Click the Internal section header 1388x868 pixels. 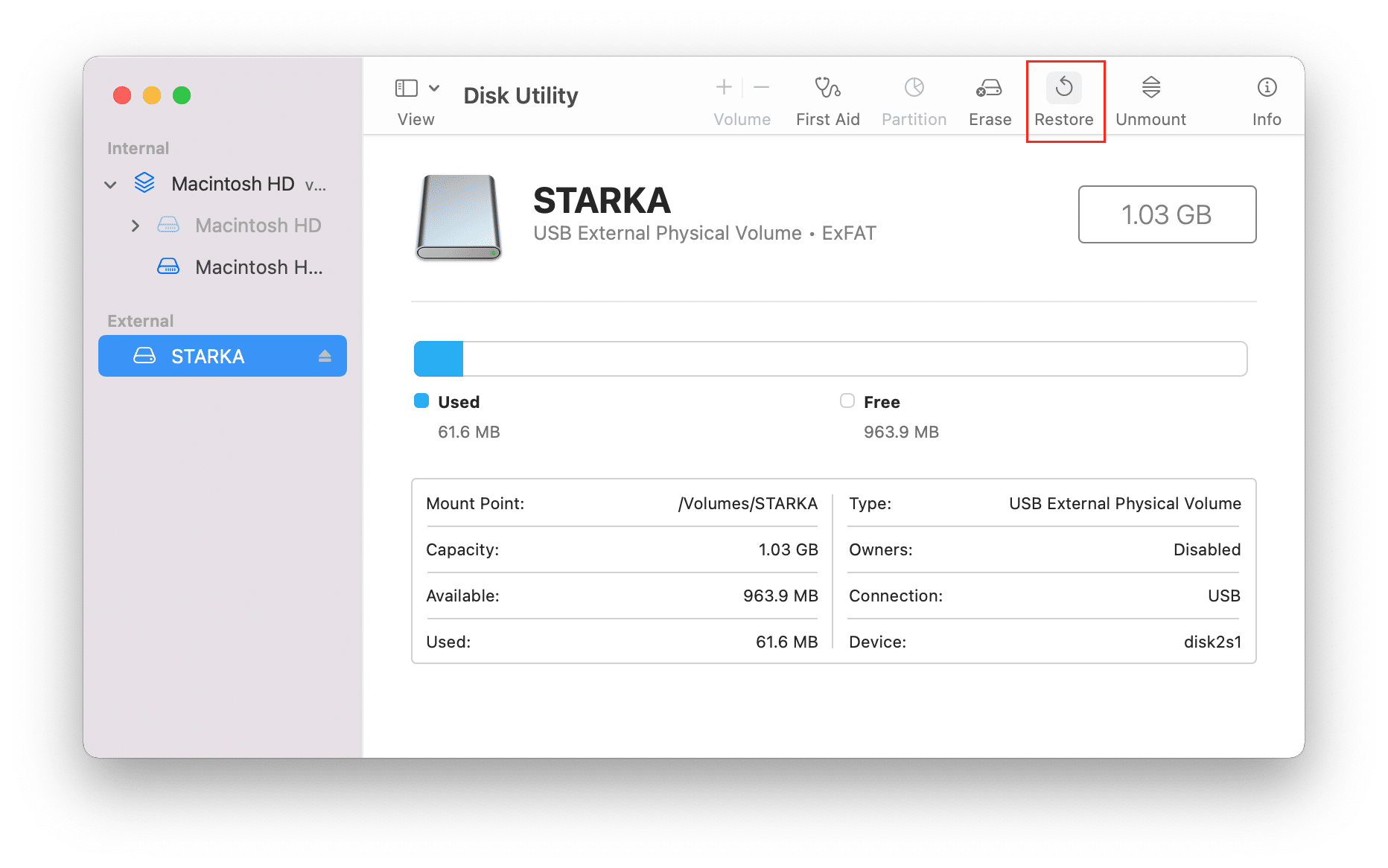point(139,148)
